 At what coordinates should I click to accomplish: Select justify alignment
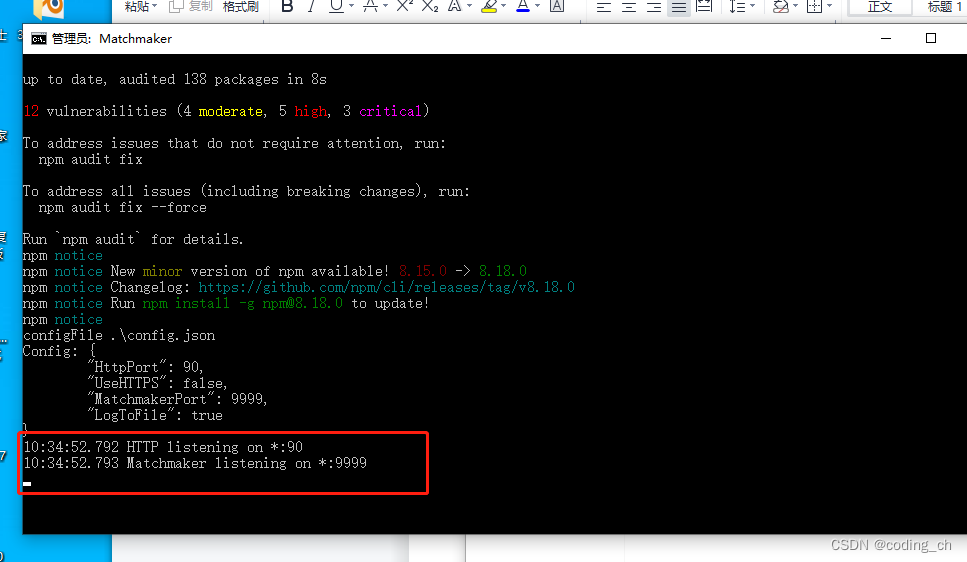[678, 7]
